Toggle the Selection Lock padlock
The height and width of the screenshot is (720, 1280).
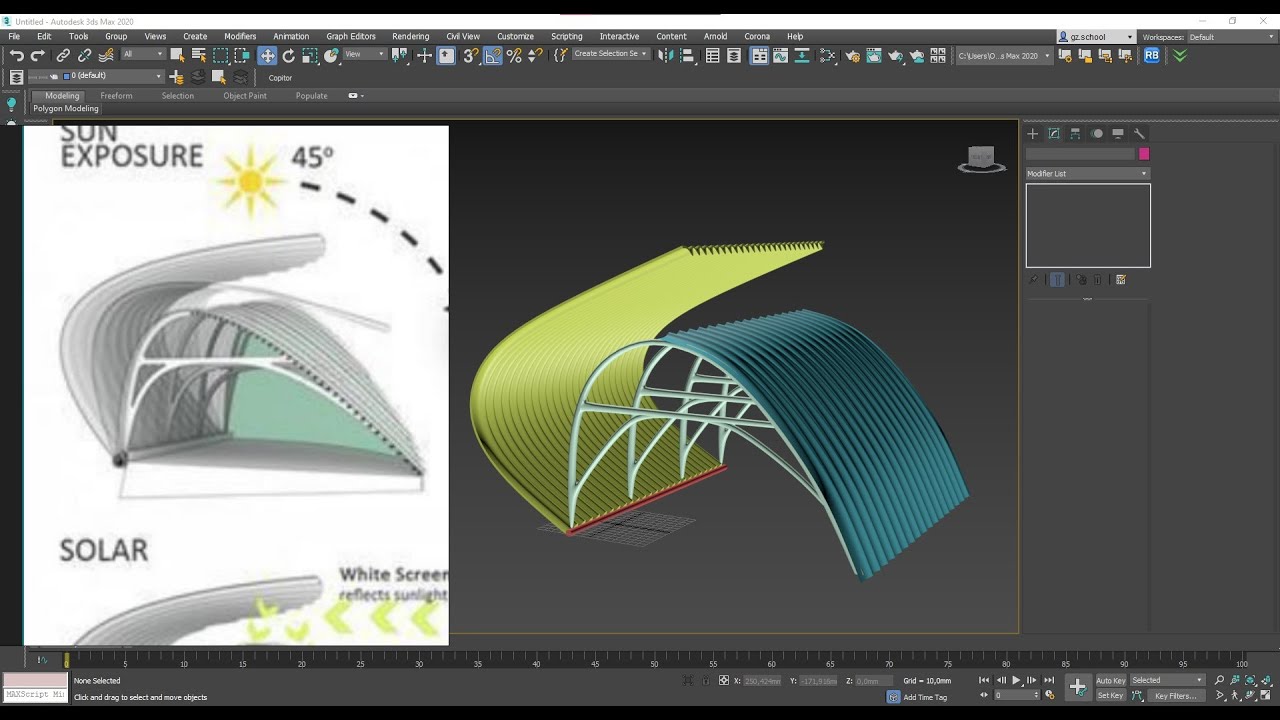[x=706, y=680]
